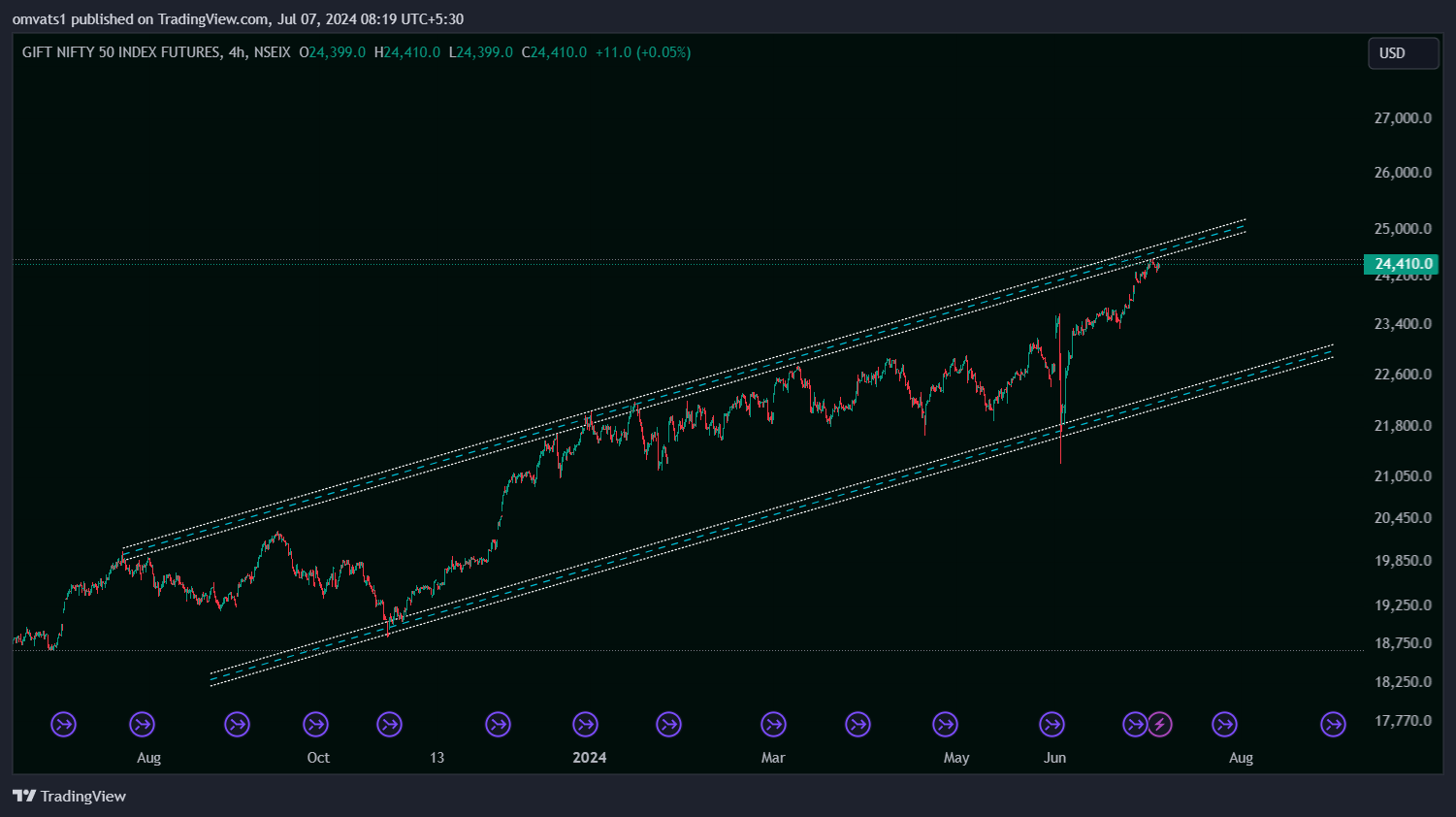Click the Mar time axis label

(x=773, y=758)
